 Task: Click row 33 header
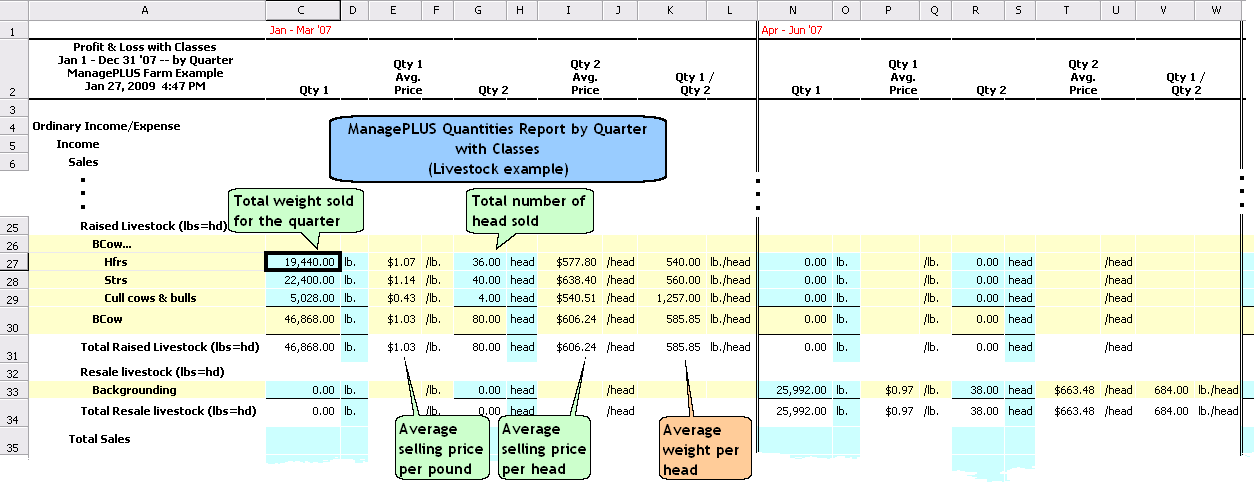point(14,390)
